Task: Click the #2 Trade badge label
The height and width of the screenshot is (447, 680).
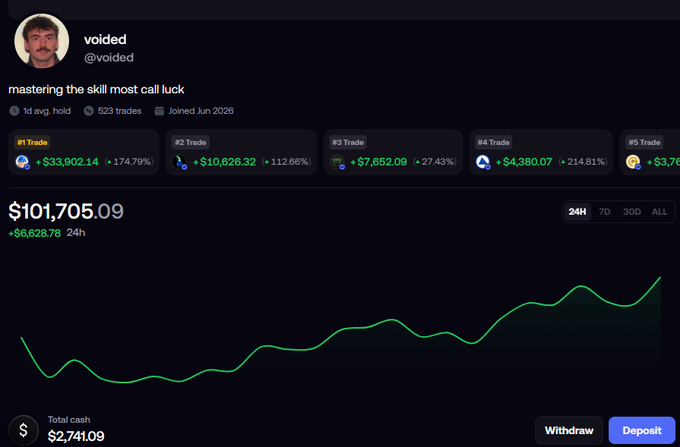Action: pos(190,142)
